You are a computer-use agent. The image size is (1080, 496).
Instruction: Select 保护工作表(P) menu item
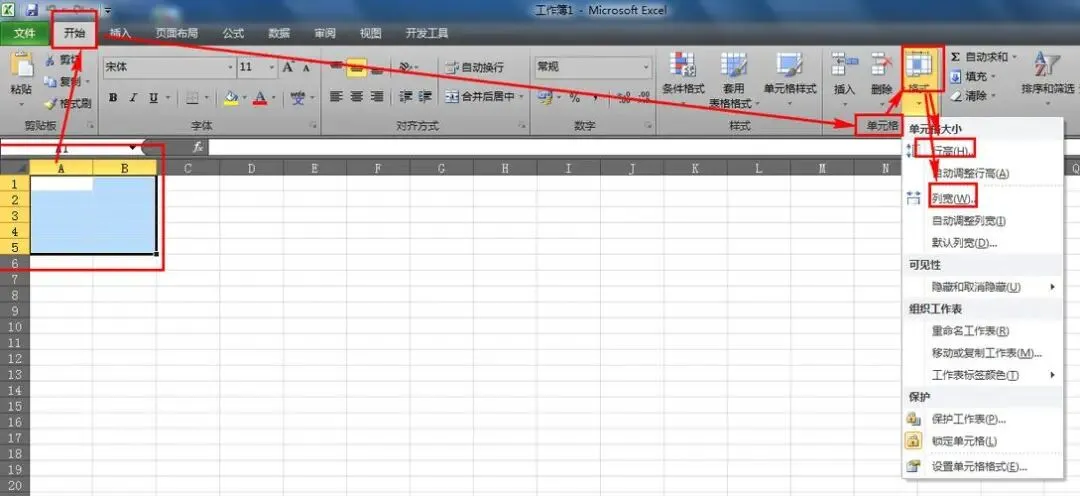[982, 418]
